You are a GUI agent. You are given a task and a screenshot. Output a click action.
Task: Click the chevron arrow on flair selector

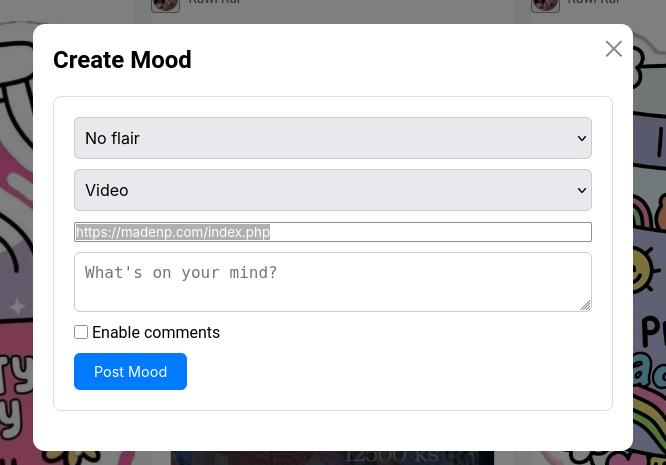click(x=581, y=138)
